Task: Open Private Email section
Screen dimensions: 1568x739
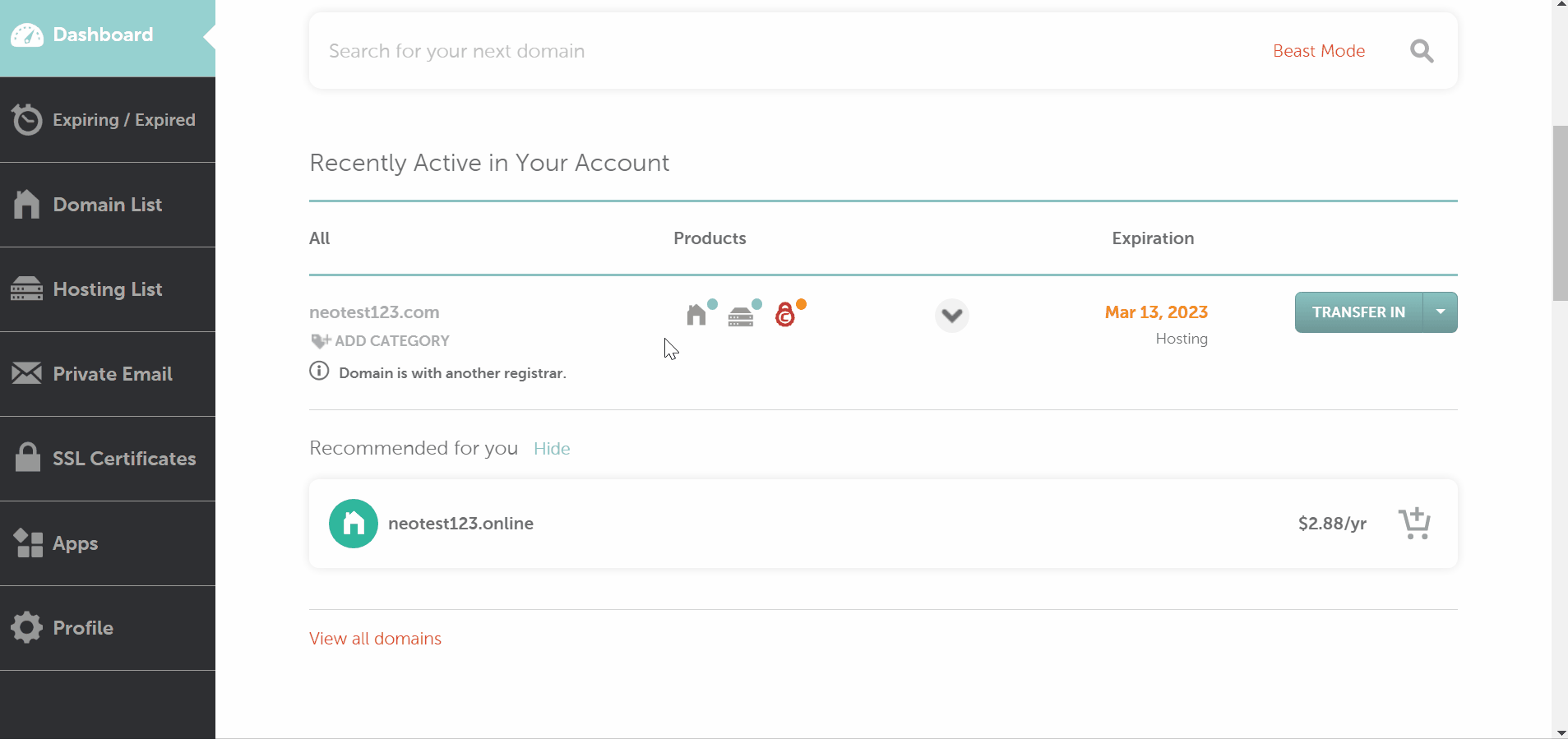Action: click(108, 374)
